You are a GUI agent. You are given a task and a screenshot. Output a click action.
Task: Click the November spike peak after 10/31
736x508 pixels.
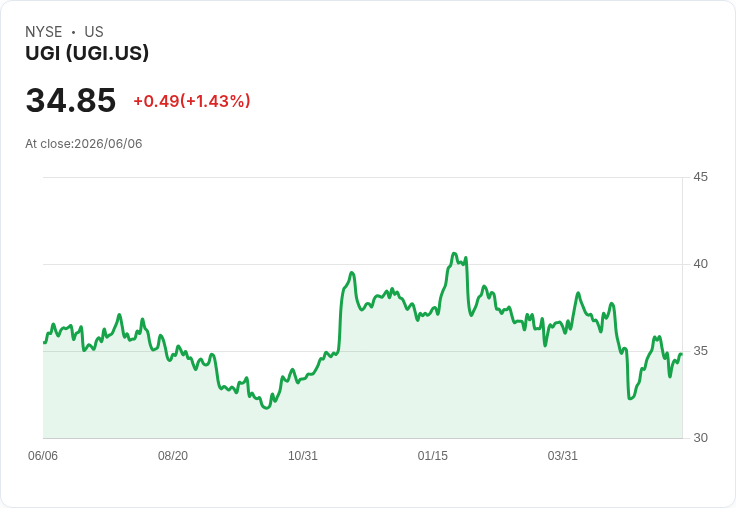[352, 272]
